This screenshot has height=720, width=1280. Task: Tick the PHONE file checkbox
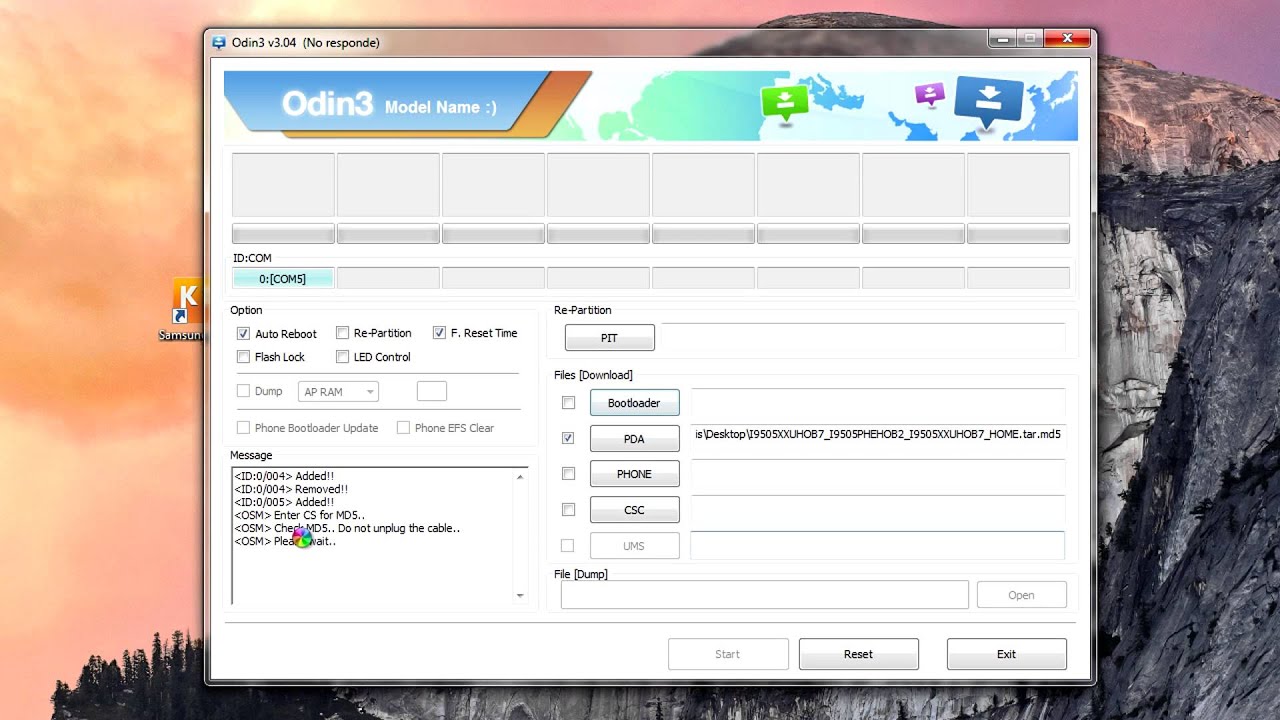[x=568, y=474]
